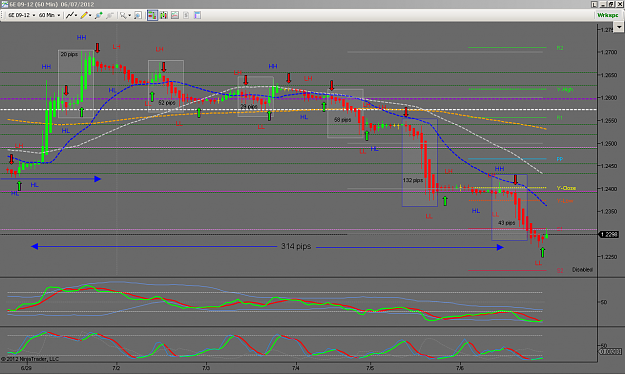Click the Y-High level label
Viewport: 625px width, 375px height.
565,89
